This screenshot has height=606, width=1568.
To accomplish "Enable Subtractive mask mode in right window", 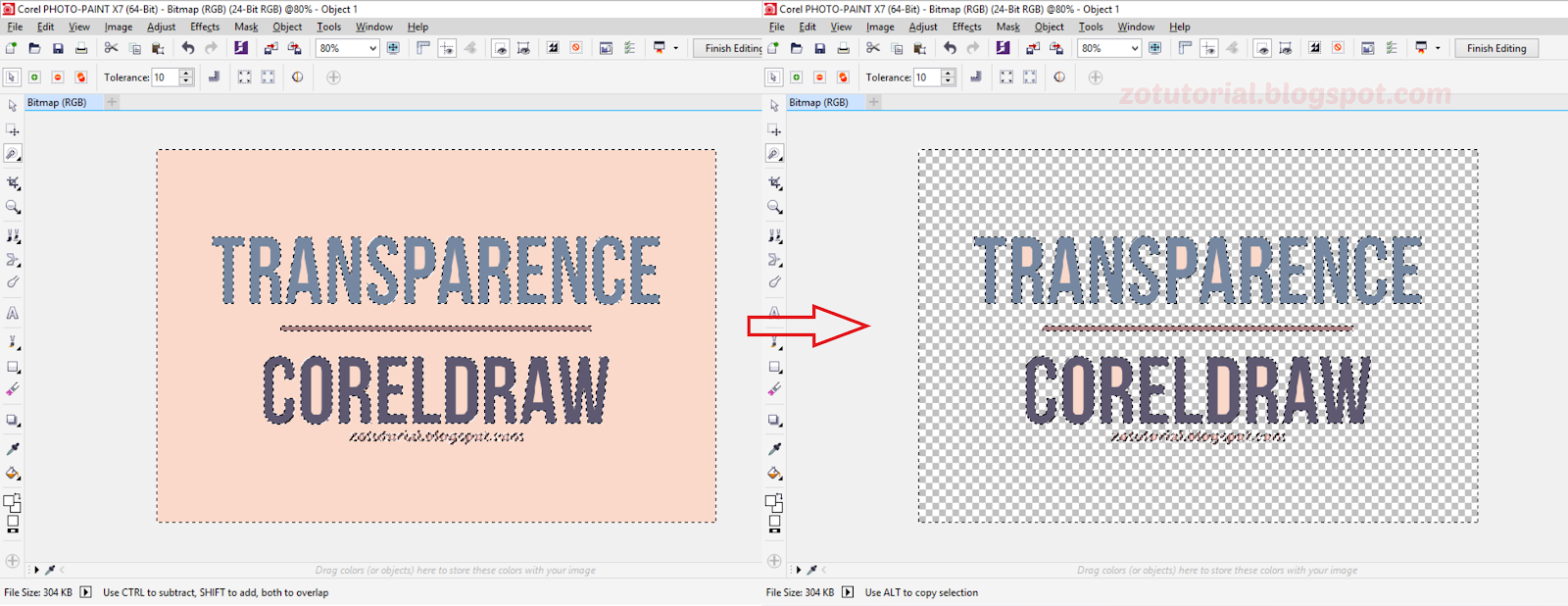I will 819,77.
